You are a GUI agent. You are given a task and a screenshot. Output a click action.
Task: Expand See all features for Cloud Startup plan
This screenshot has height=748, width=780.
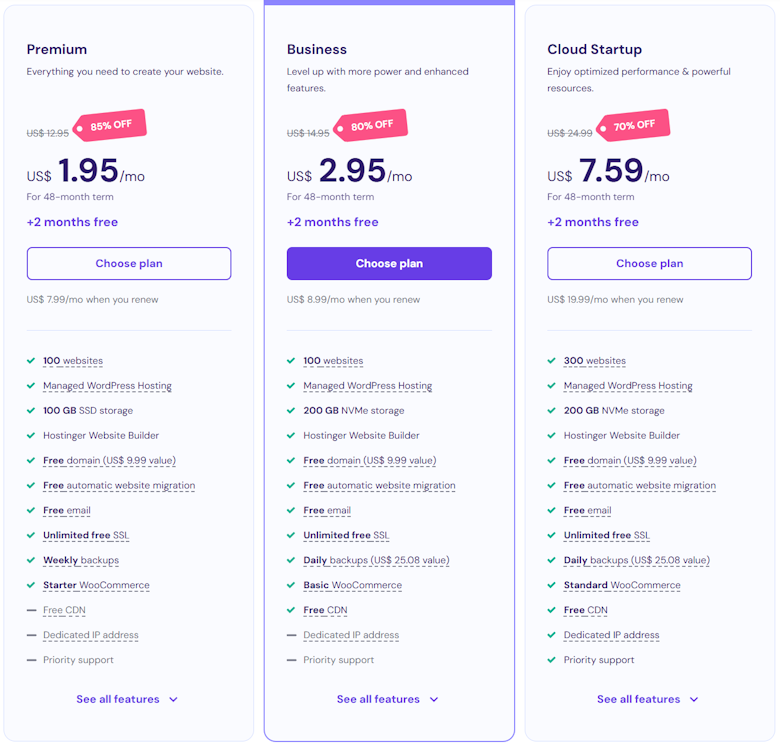pos(648,699)
